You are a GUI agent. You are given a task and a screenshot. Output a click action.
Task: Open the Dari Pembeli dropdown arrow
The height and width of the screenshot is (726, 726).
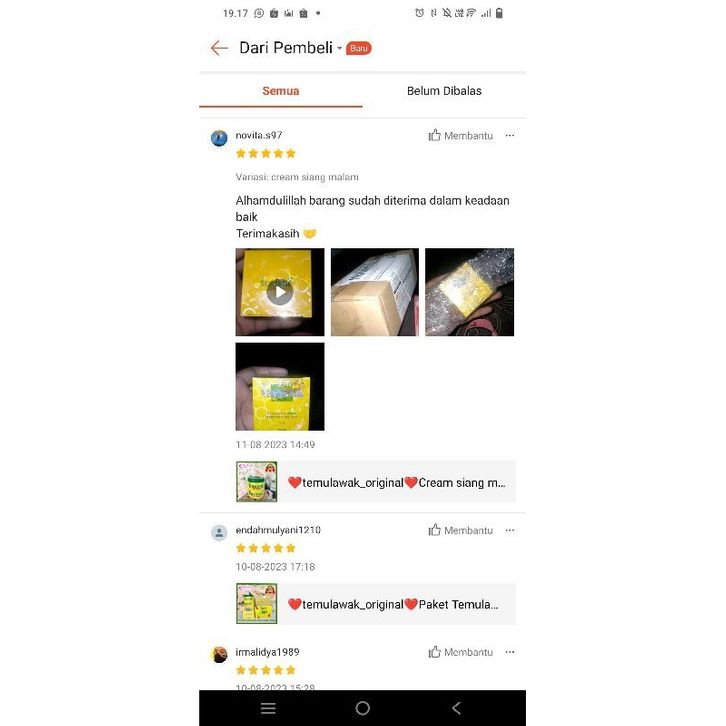[339, 48]
